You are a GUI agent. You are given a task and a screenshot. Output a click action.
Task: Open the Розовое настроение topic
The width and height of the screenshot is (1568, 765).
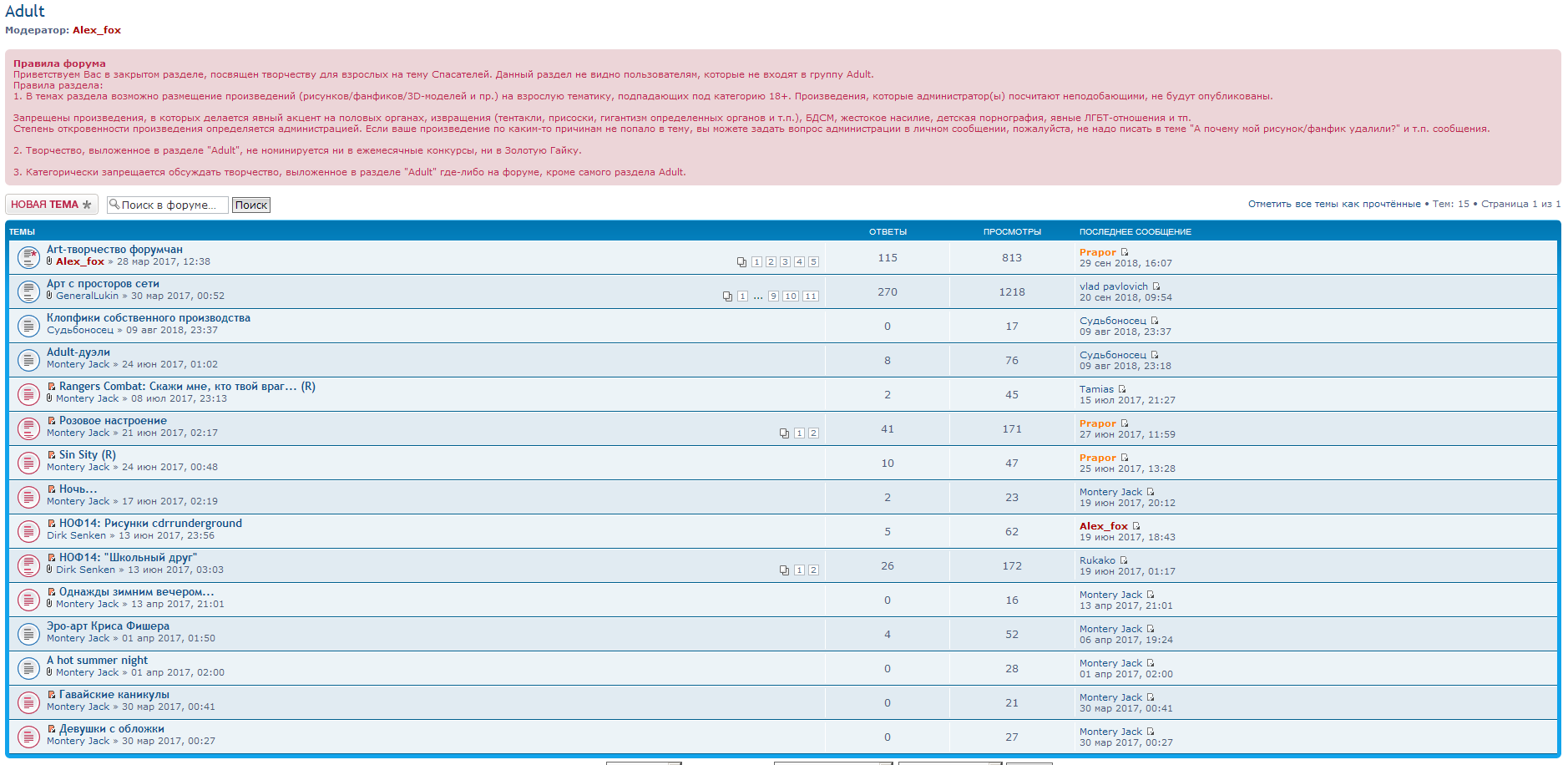(x=113, y=420)
